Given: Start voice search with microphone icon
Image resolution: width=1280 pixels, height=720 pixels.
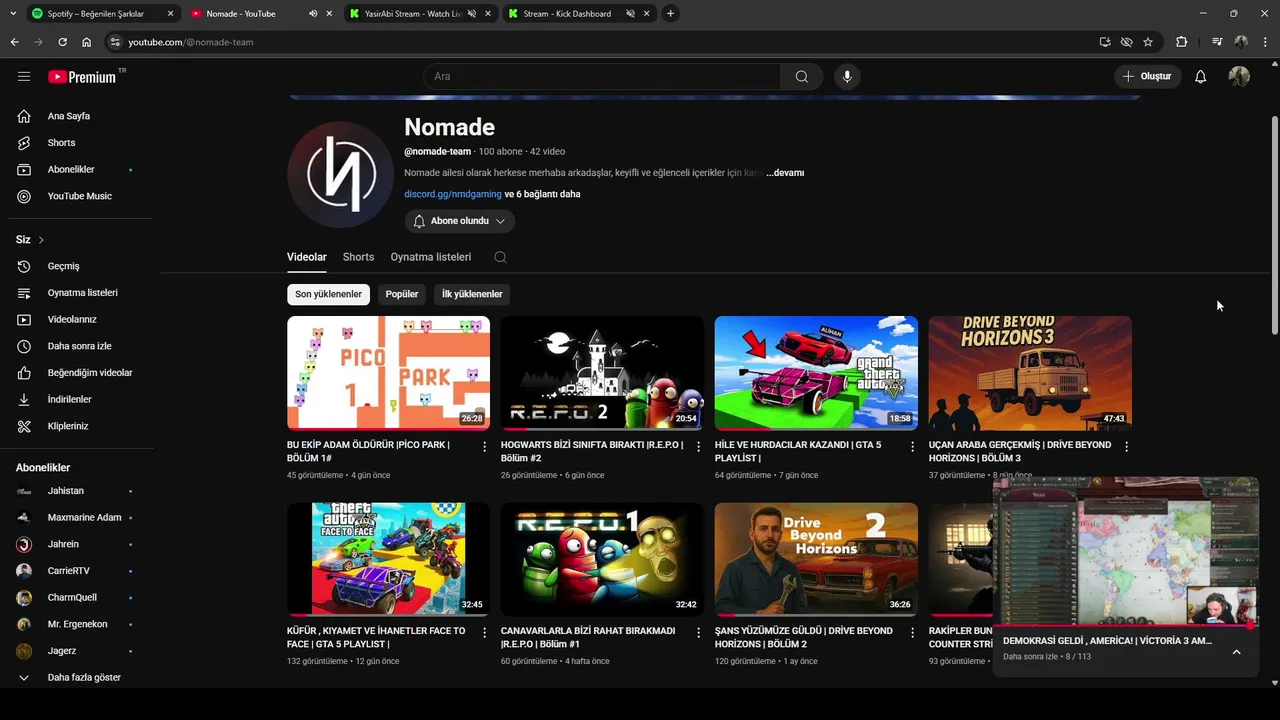Looking at the screenshot, I should 847,77.
